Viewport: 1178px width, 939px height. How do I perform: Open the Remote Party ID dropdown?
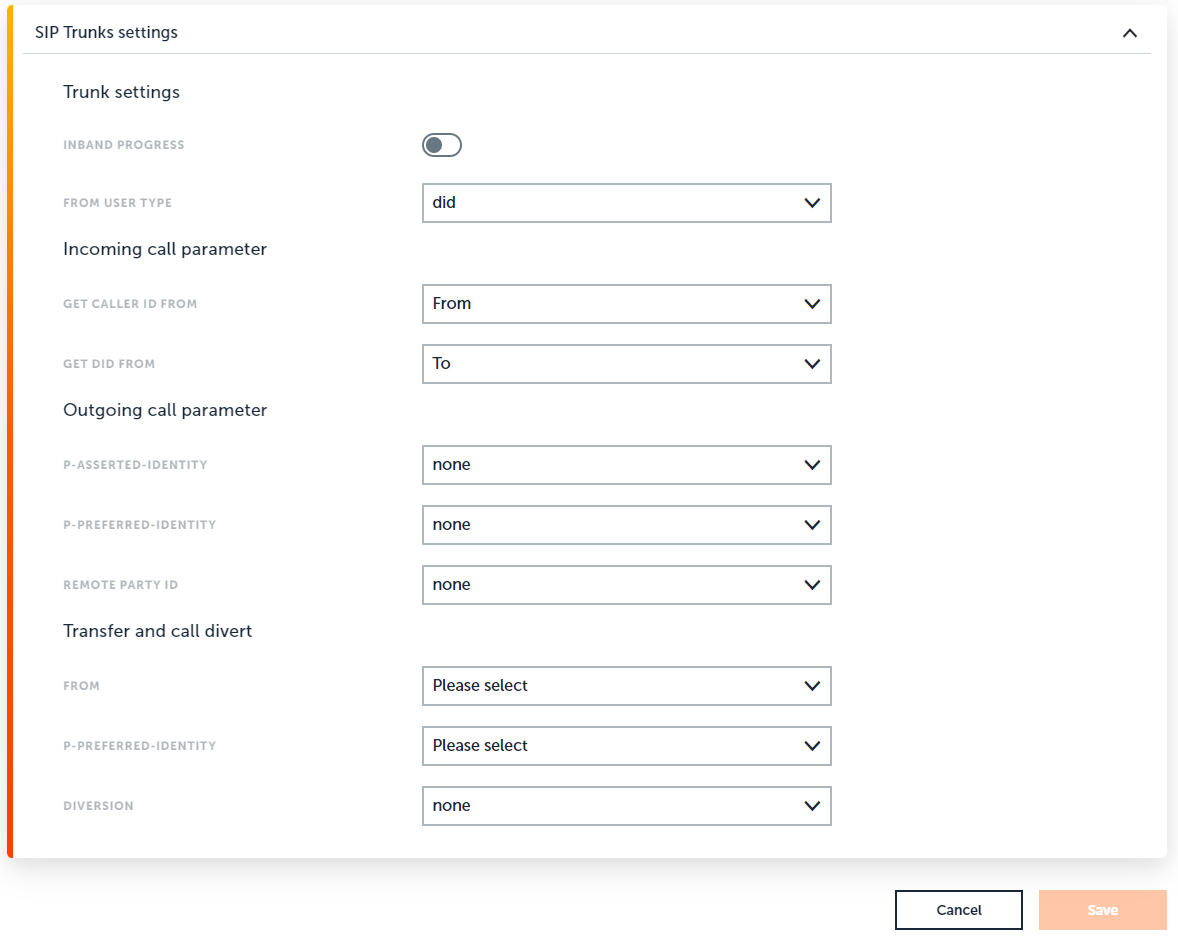tap(627, 584)
